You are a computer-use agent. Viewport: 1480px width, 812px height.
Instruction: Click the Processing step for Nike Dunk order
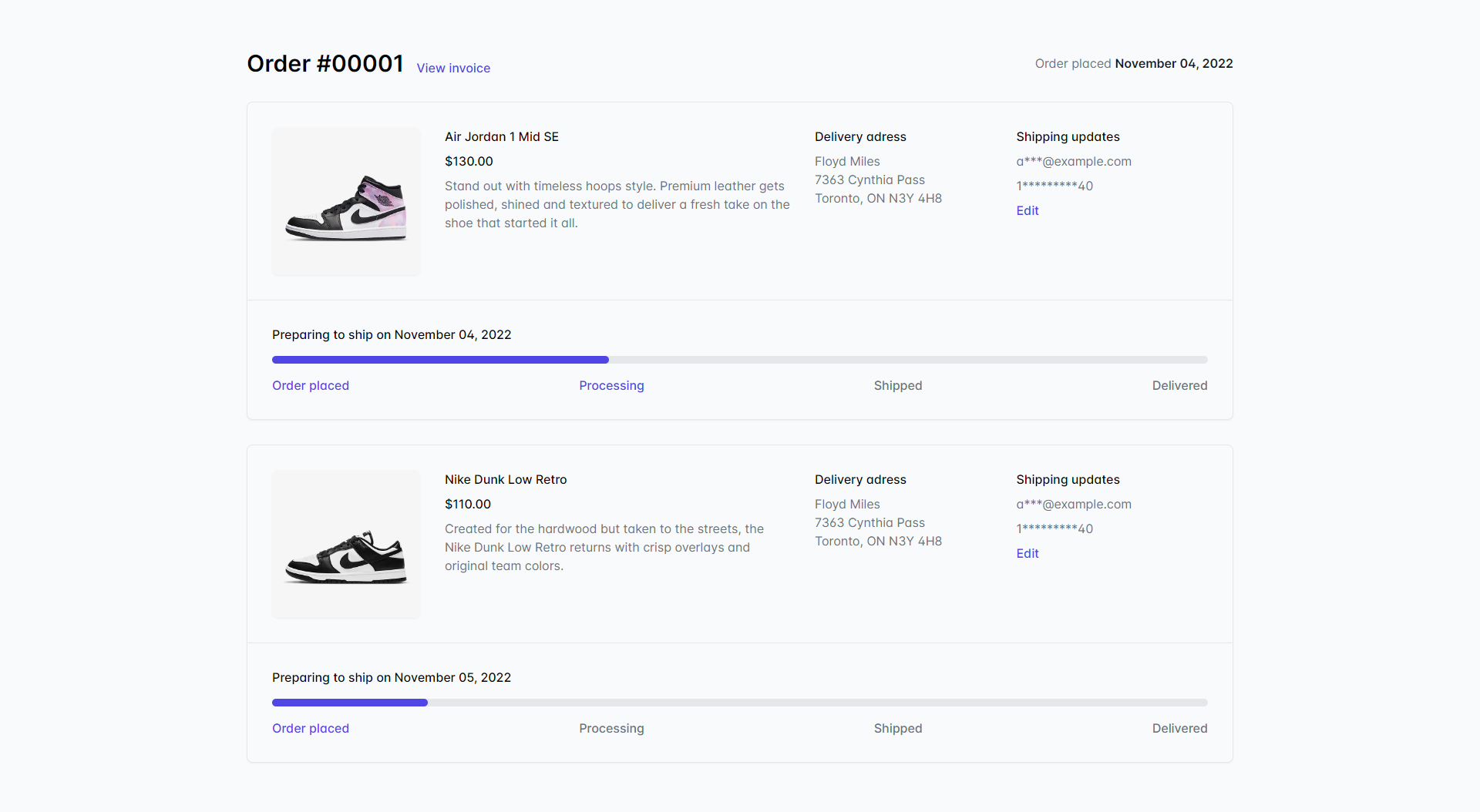tap(610, 728)
